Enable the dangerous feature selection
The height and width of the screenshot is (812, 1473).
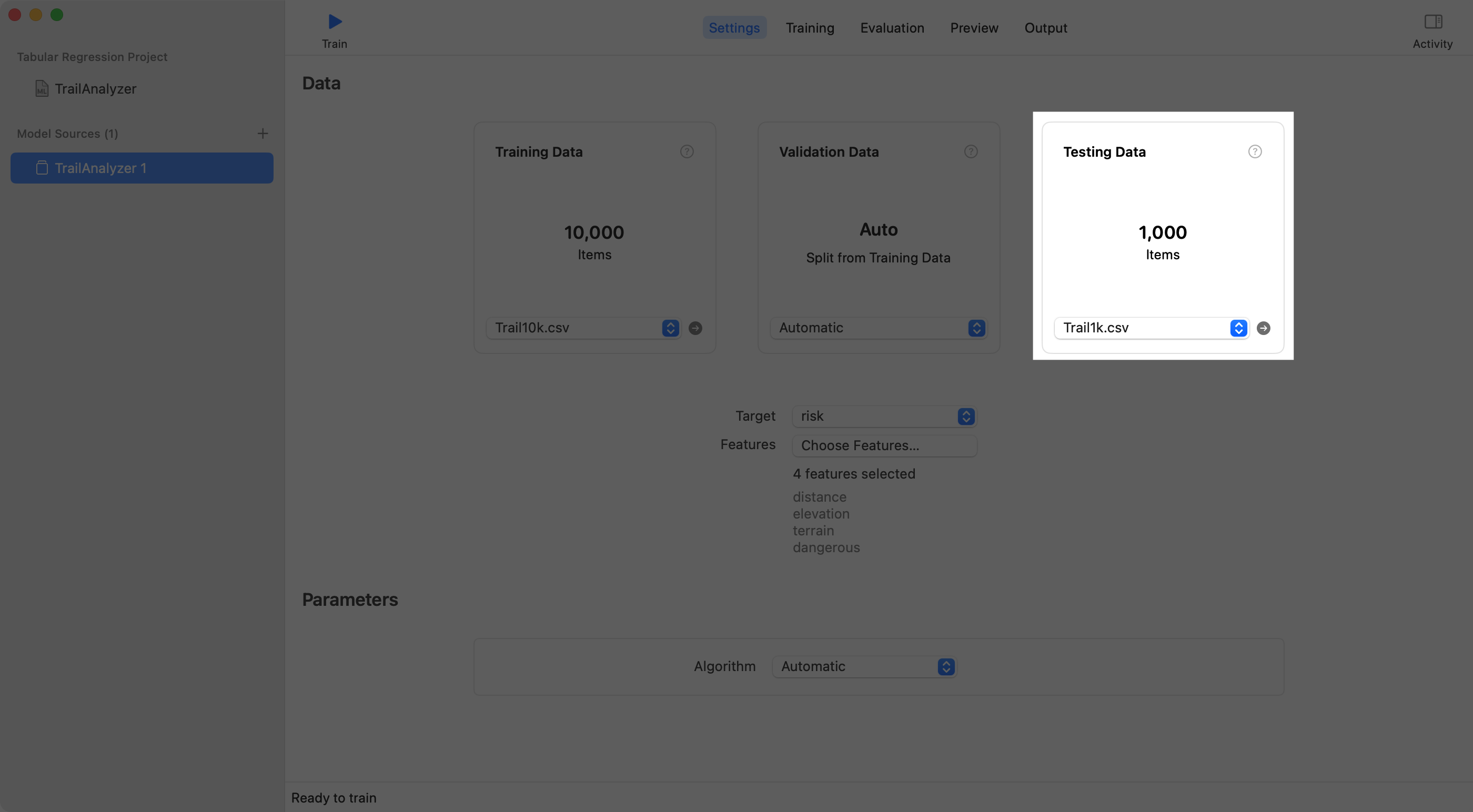[826, 547]
